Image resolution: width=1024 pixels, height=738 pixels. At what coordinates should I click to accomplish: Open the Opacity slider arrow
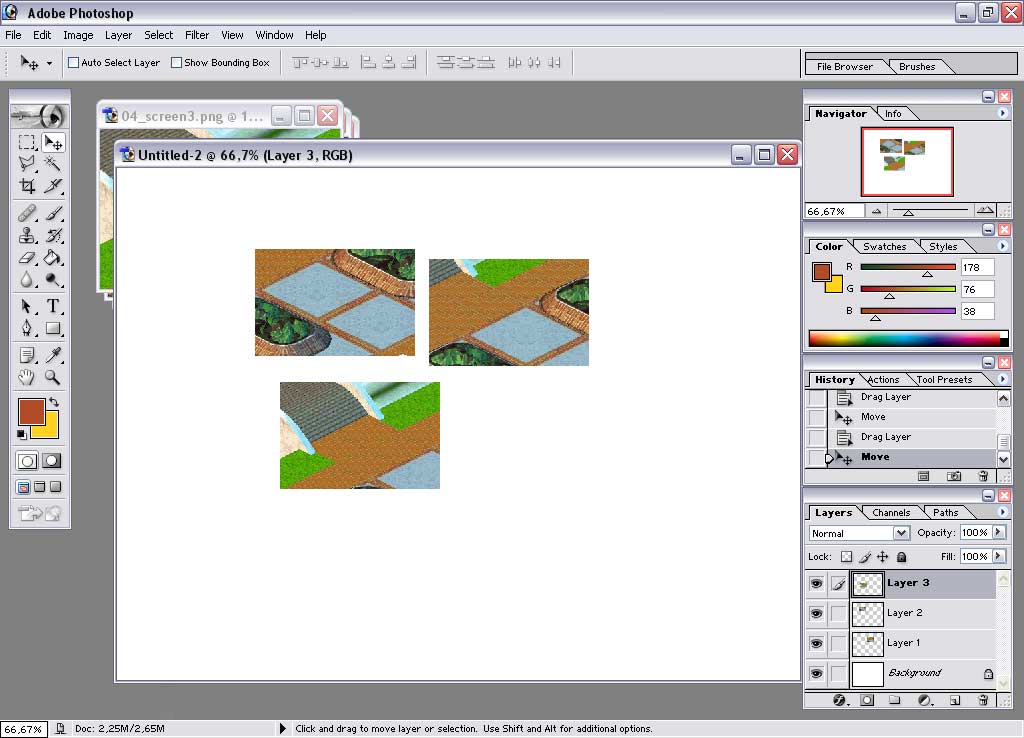point(999,532)
